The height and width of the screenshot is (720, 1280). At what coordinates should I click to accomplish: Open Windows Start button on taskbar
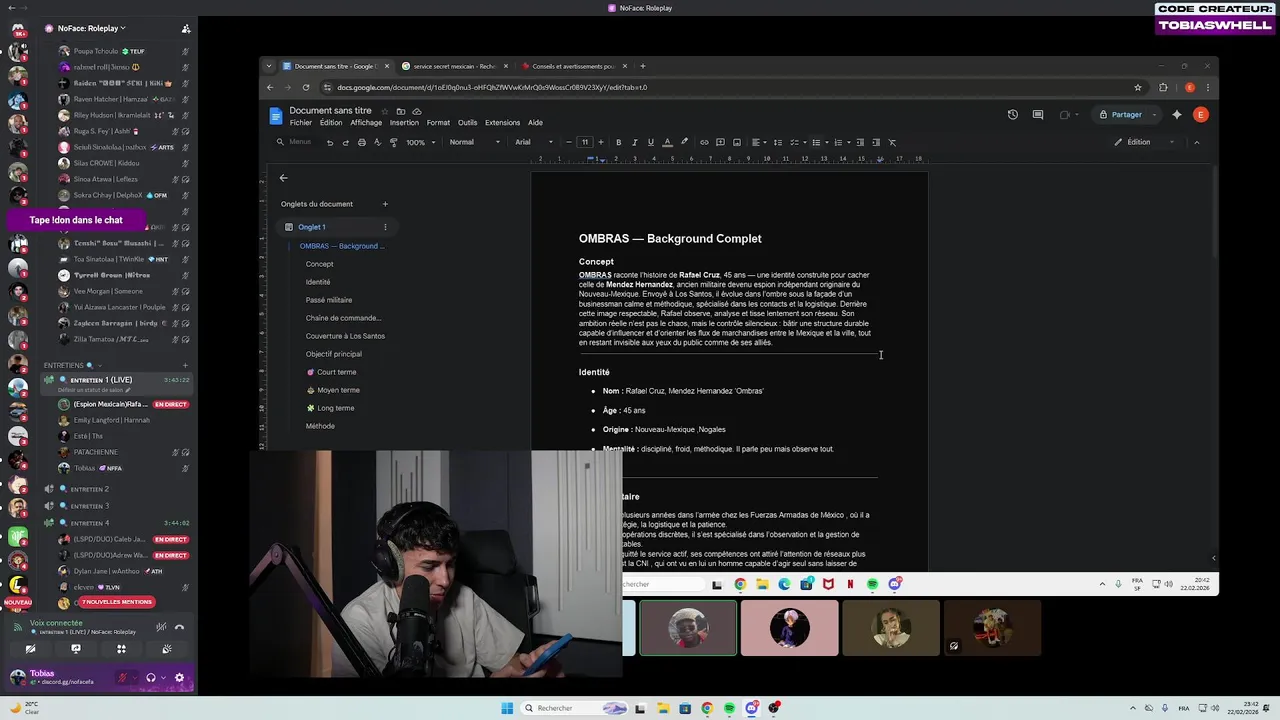pos(507,708)
